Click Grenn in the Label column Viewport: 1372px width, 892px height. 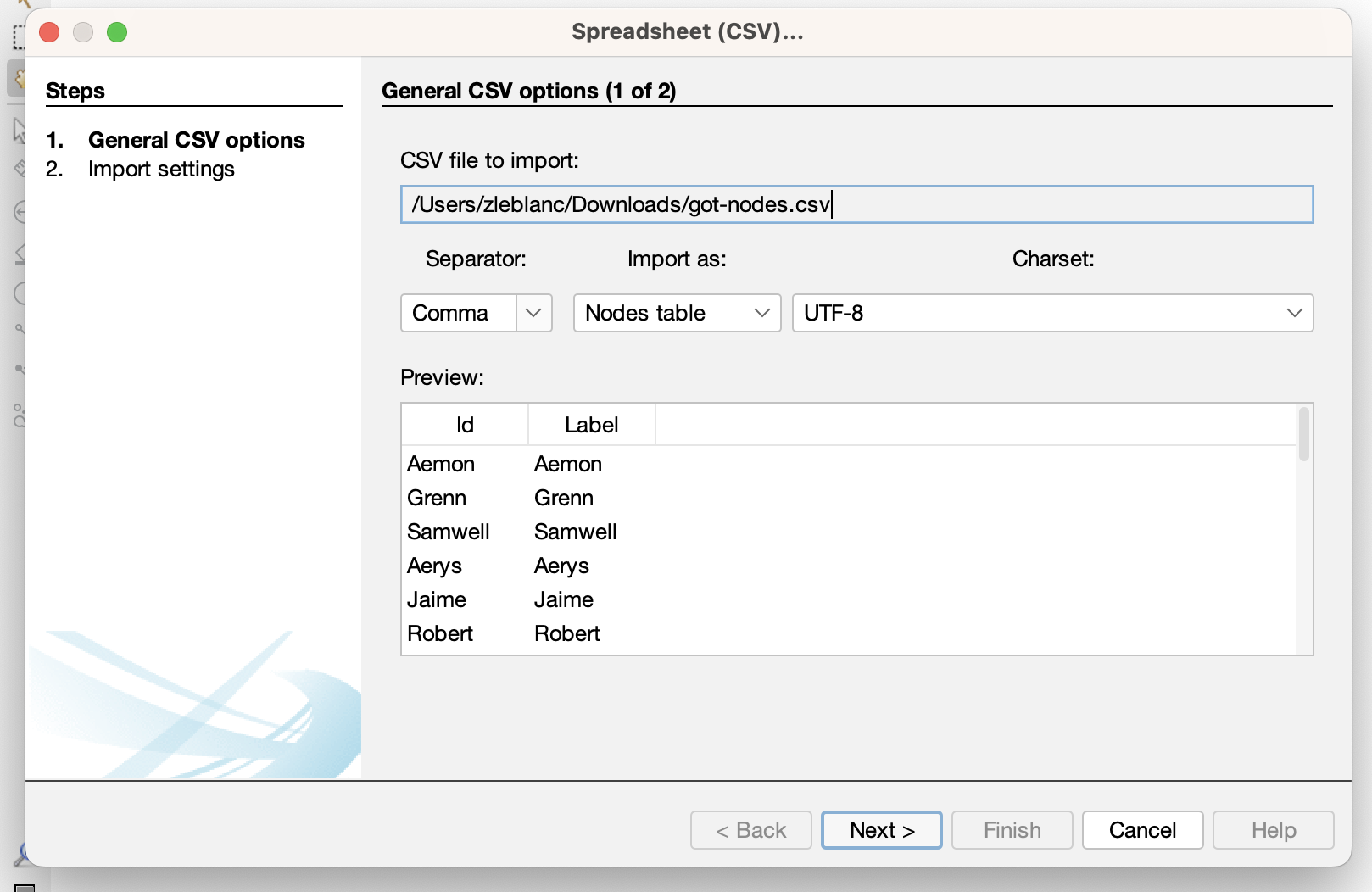563,499
